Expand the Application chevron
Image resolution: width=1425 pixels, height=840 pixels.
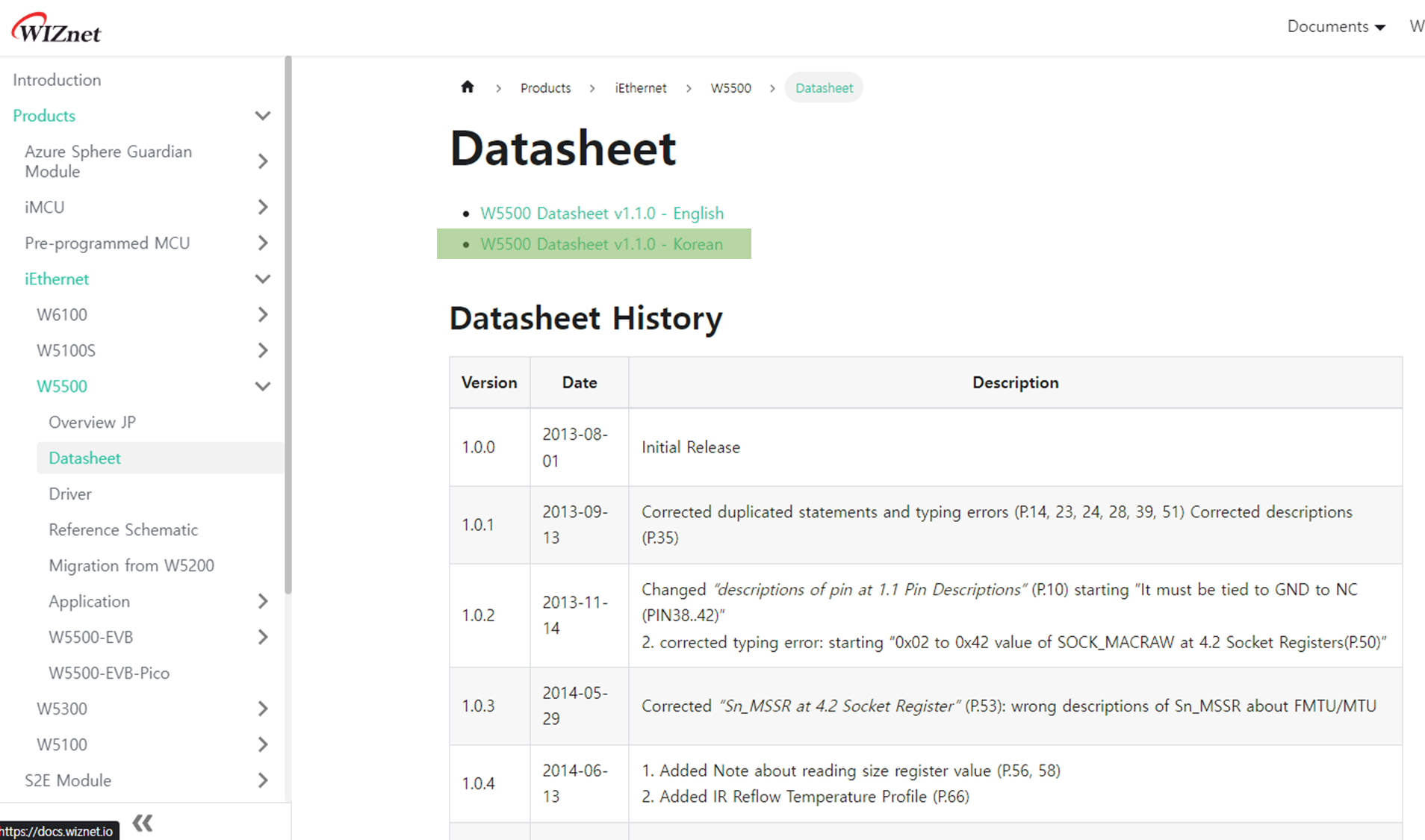tap(263, 601)
